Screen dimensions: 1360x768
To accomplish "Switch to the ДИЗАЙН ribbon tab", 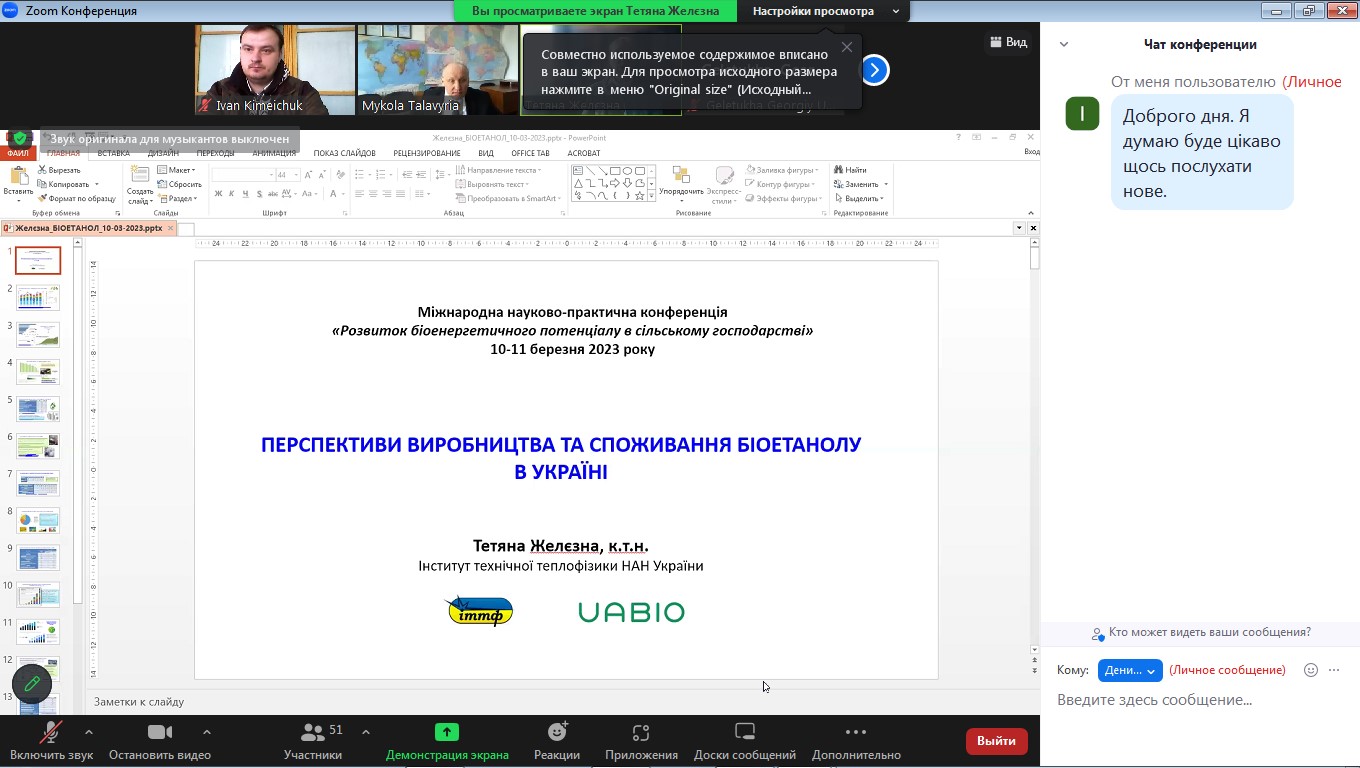I will point(163,154).
